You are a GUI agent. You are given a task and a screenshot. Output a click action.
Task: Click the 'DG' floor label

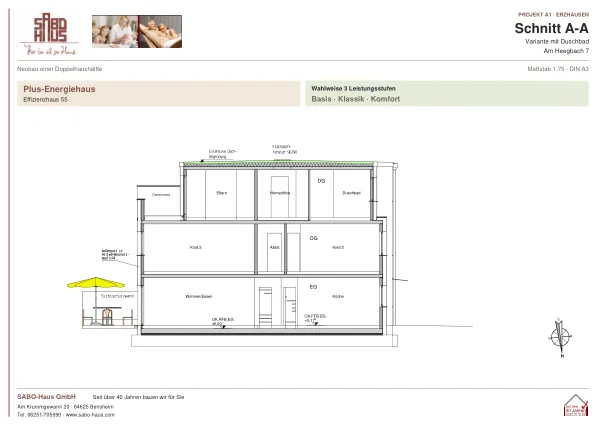(x=321, y=181)
